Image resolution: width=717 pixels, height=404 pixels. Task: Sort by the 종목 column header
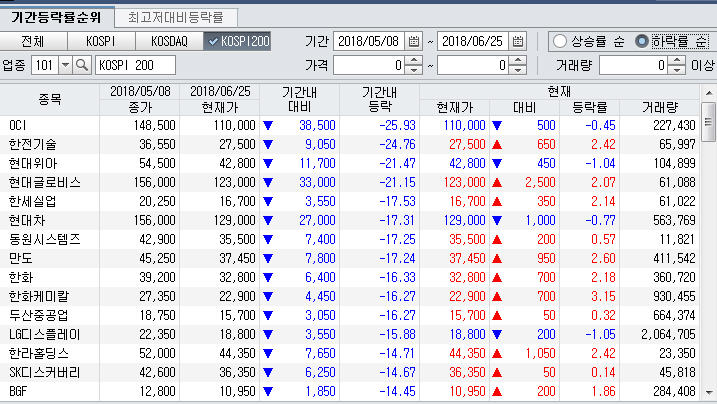[x=50, y=99]
